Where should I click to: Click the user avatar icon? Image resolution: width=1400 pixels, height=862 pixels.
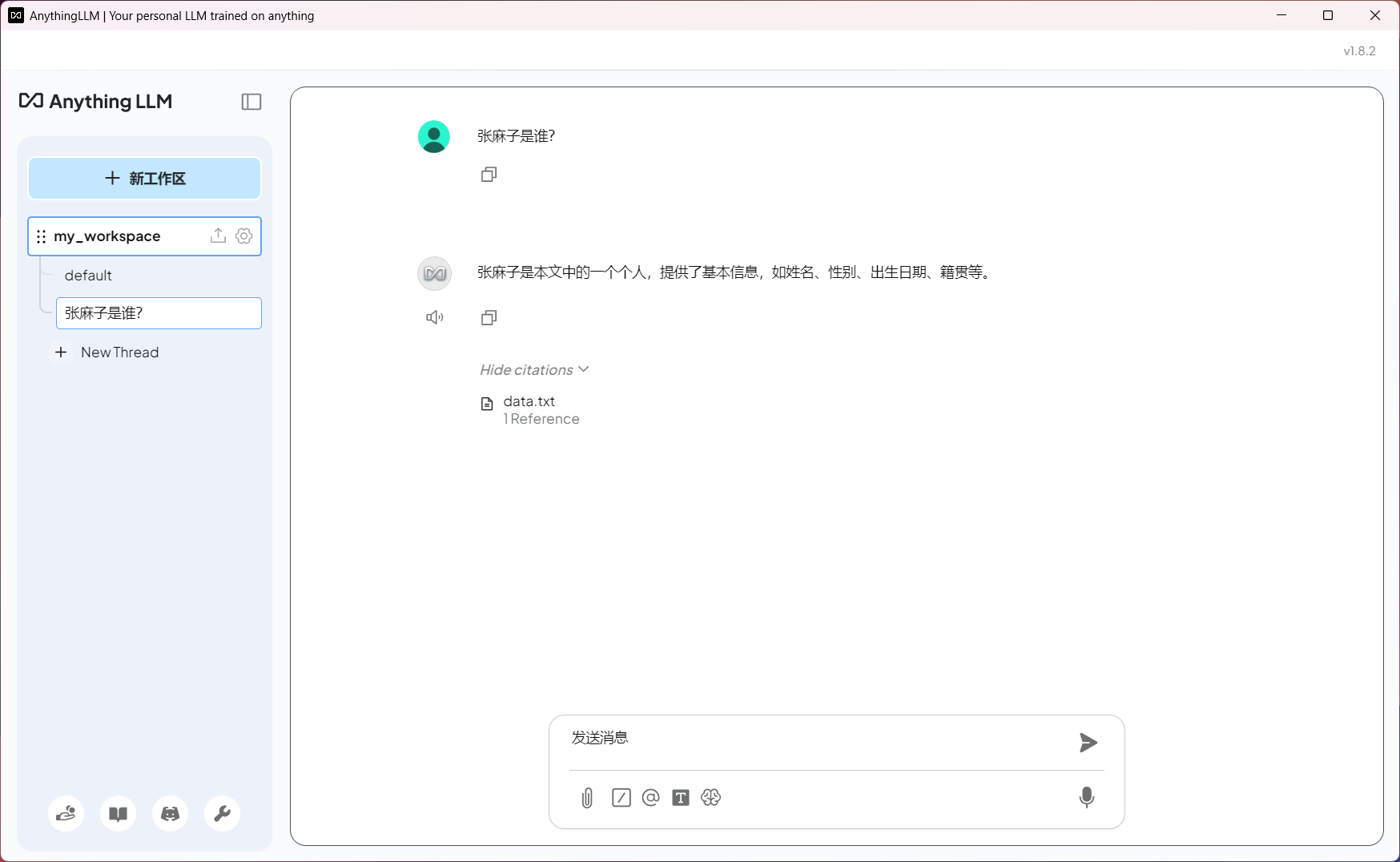point(434,137)
